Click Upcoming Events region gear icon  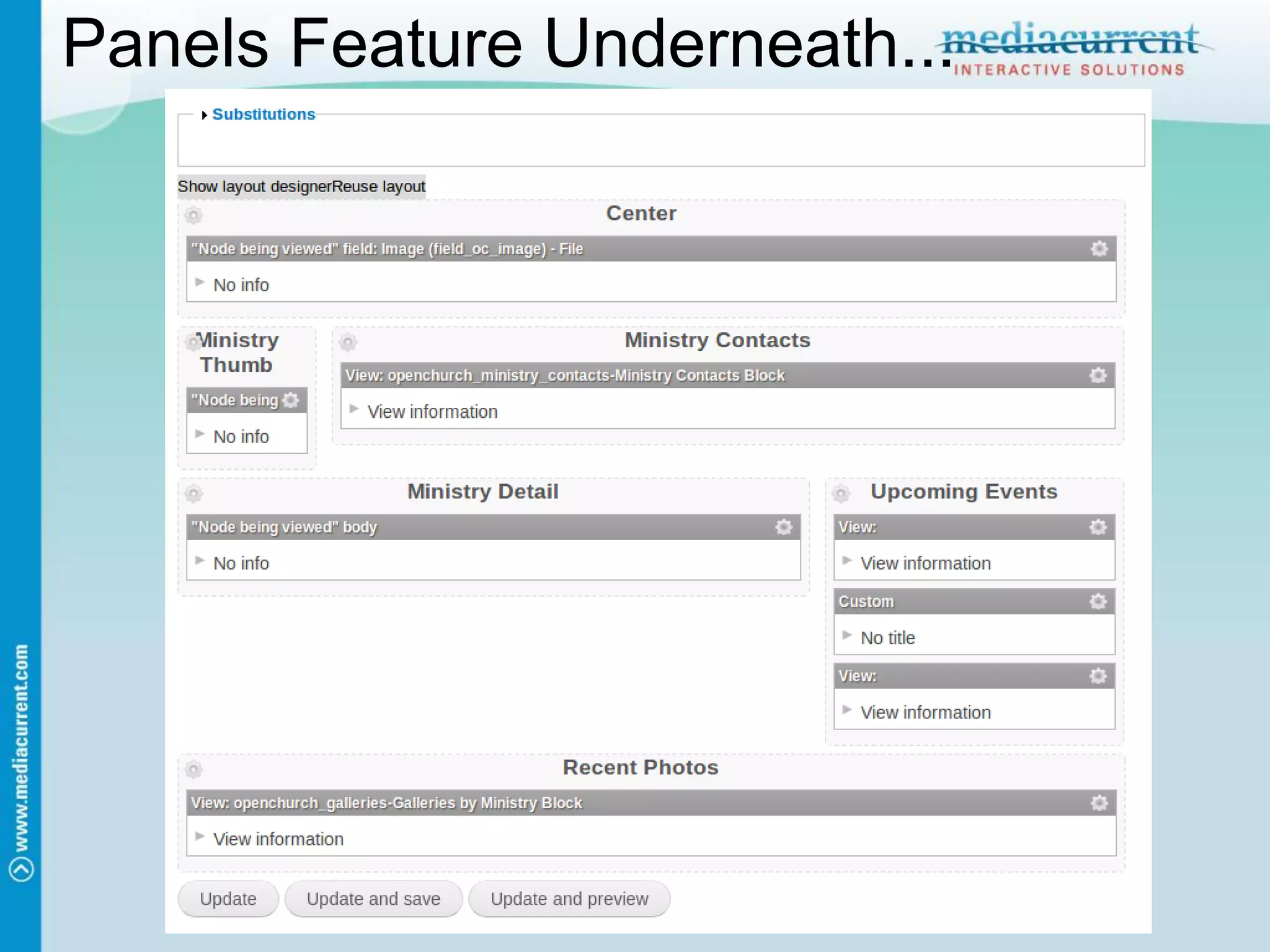(x=841, y=494)
